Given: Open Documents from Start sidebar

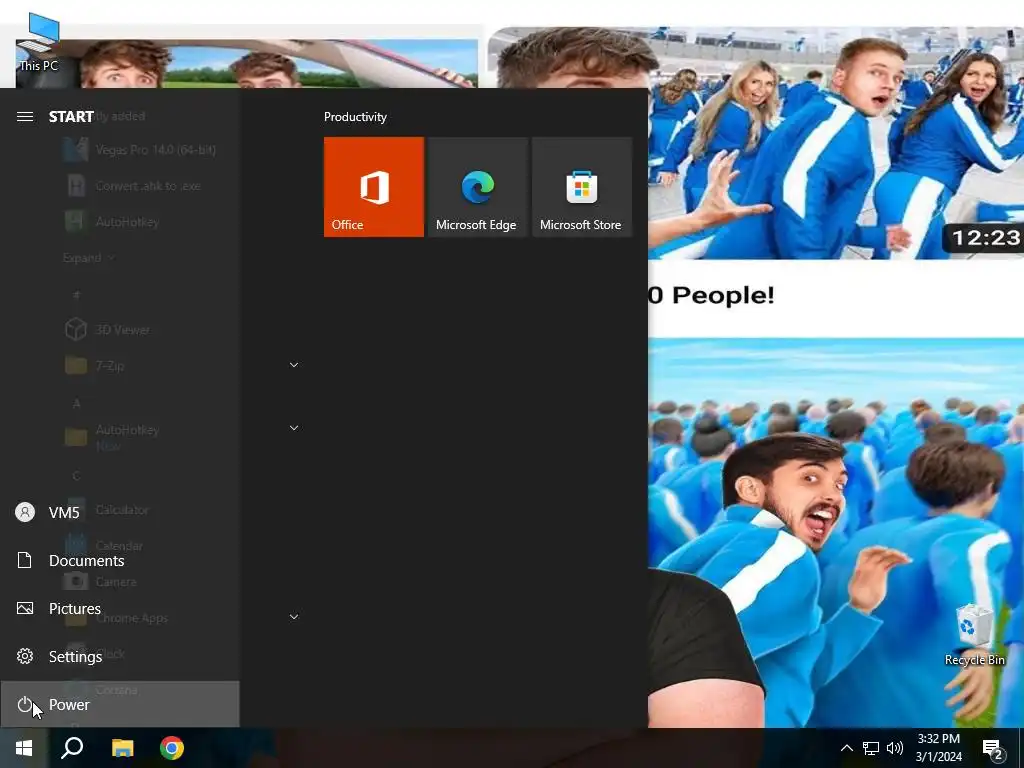Looking at the screenshot, I should tap(120, 560).
